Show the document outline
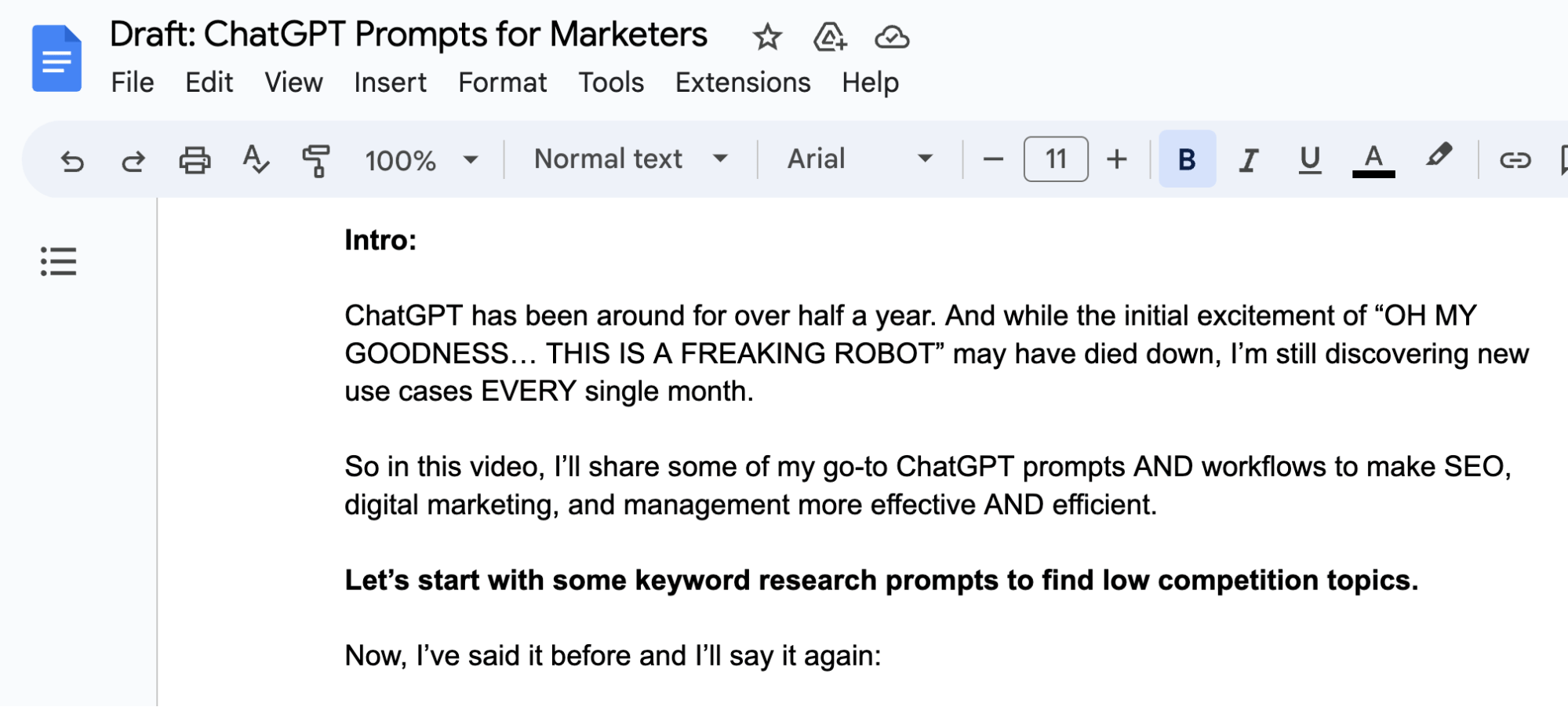This screenshot has height=707, width=1568. (58, 261)
